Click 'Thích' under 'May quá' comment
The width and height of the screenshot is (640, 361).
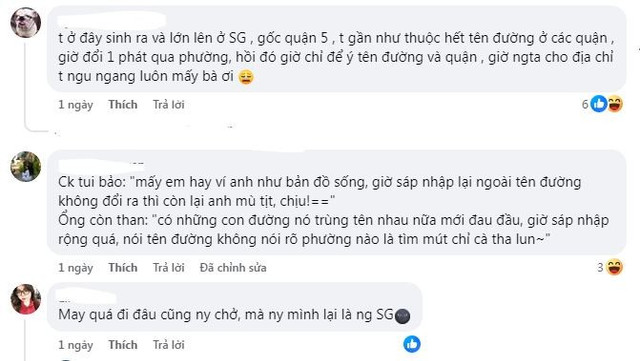pyautogui.click(x=123, y=345)
